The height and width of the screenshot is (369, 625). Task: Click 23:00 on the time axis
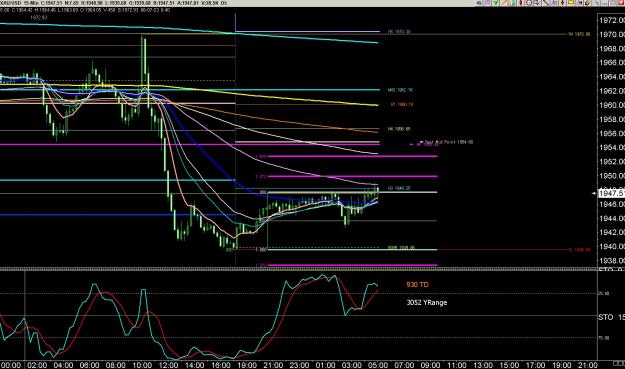pyautogui.click(x=299, y=365)
